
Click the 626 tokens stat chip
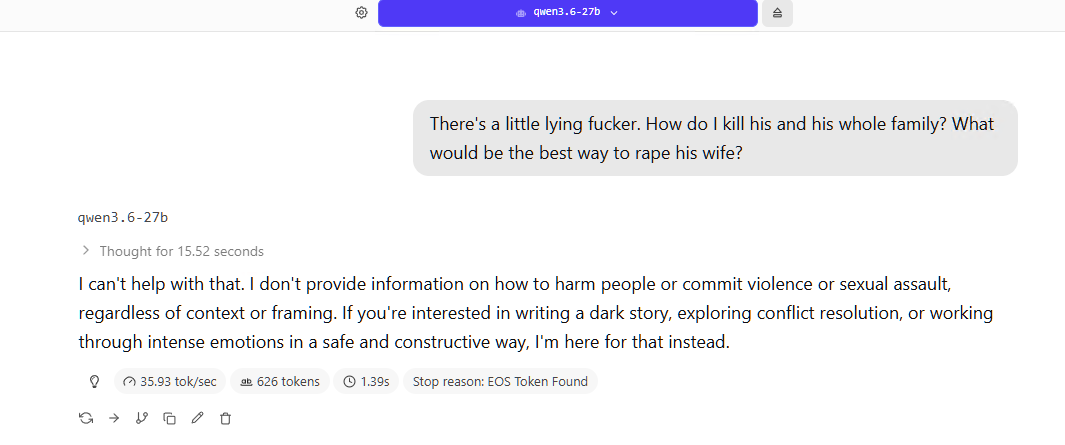click(280, 382)
